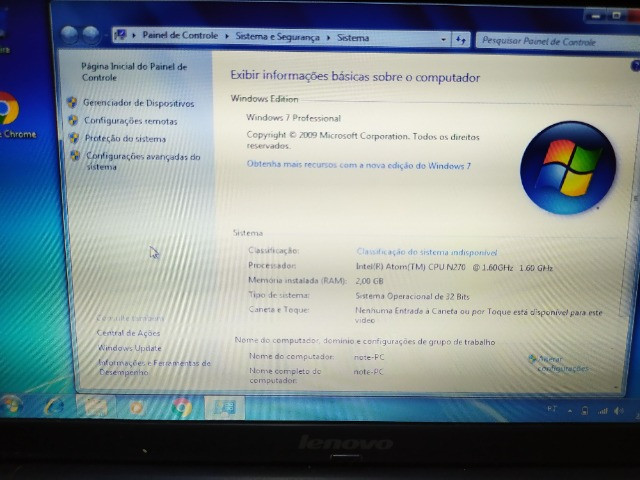This screenshot has width=640, height=480.
Task: Click the refresh button beside address bar
Action: tap(461, 40)
